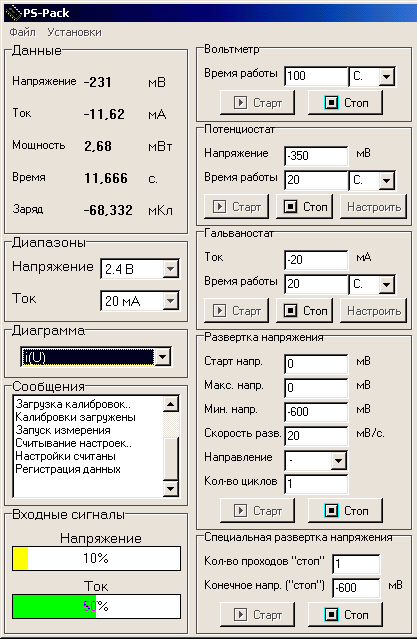Start the Вольтметр measurement

[x=257, y=103]
